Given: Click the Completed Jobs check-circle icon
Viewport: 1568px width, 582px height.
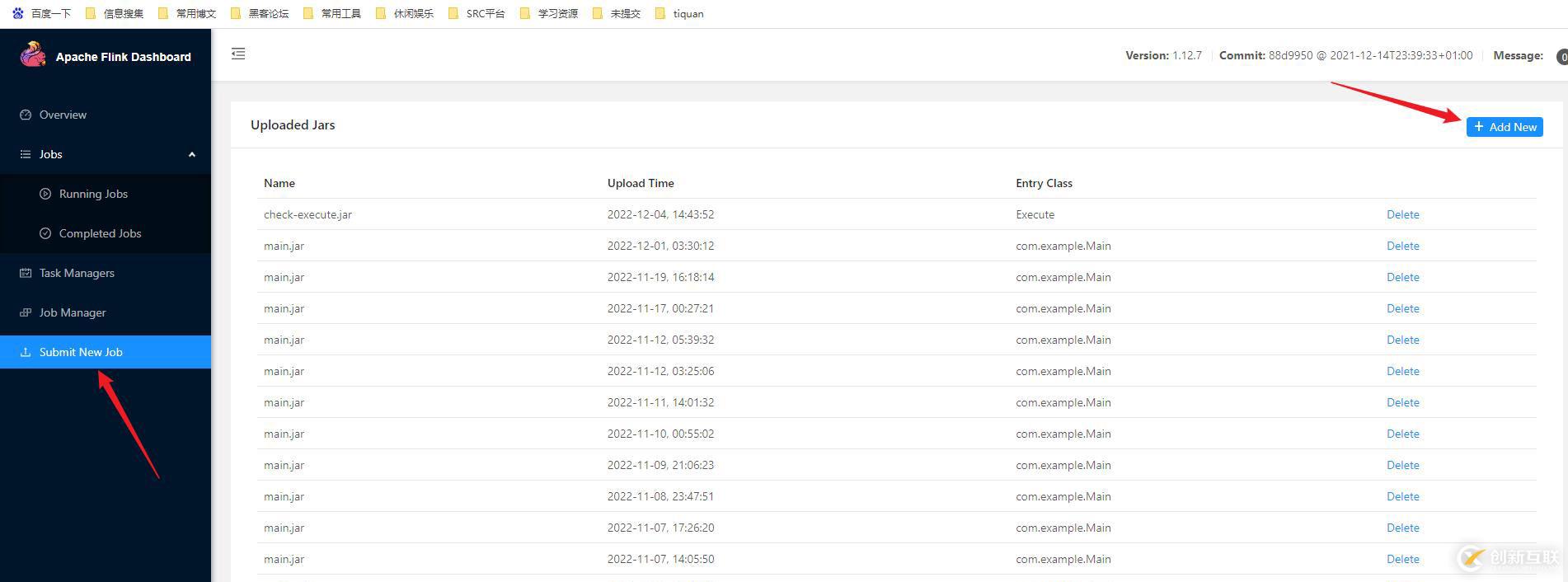Looking at the screenshot, I should click(x=45, y=233).
